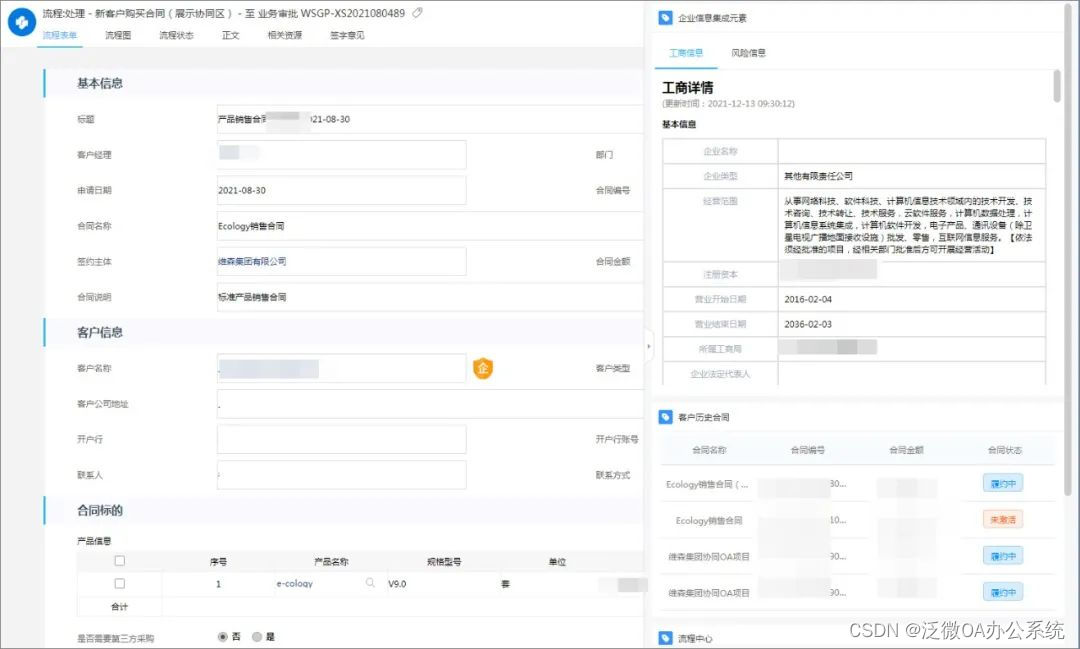Click the 客户公司地址 field
1080x649 pixels.
(x=430, y=404)
